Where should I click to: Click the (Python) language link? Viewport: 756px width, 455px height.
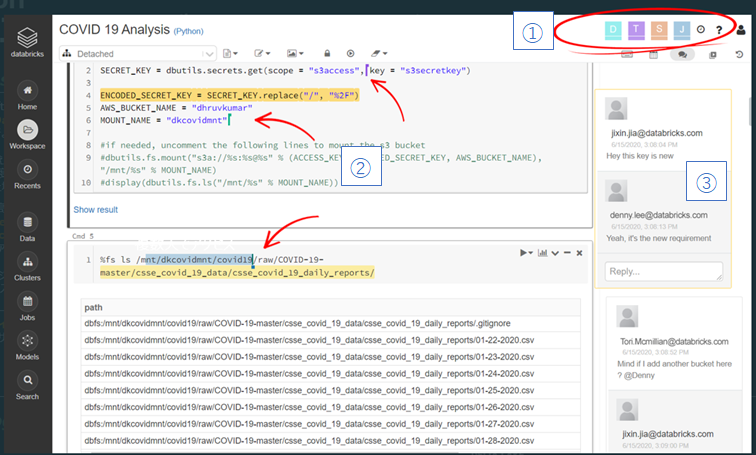pos(189,31)
